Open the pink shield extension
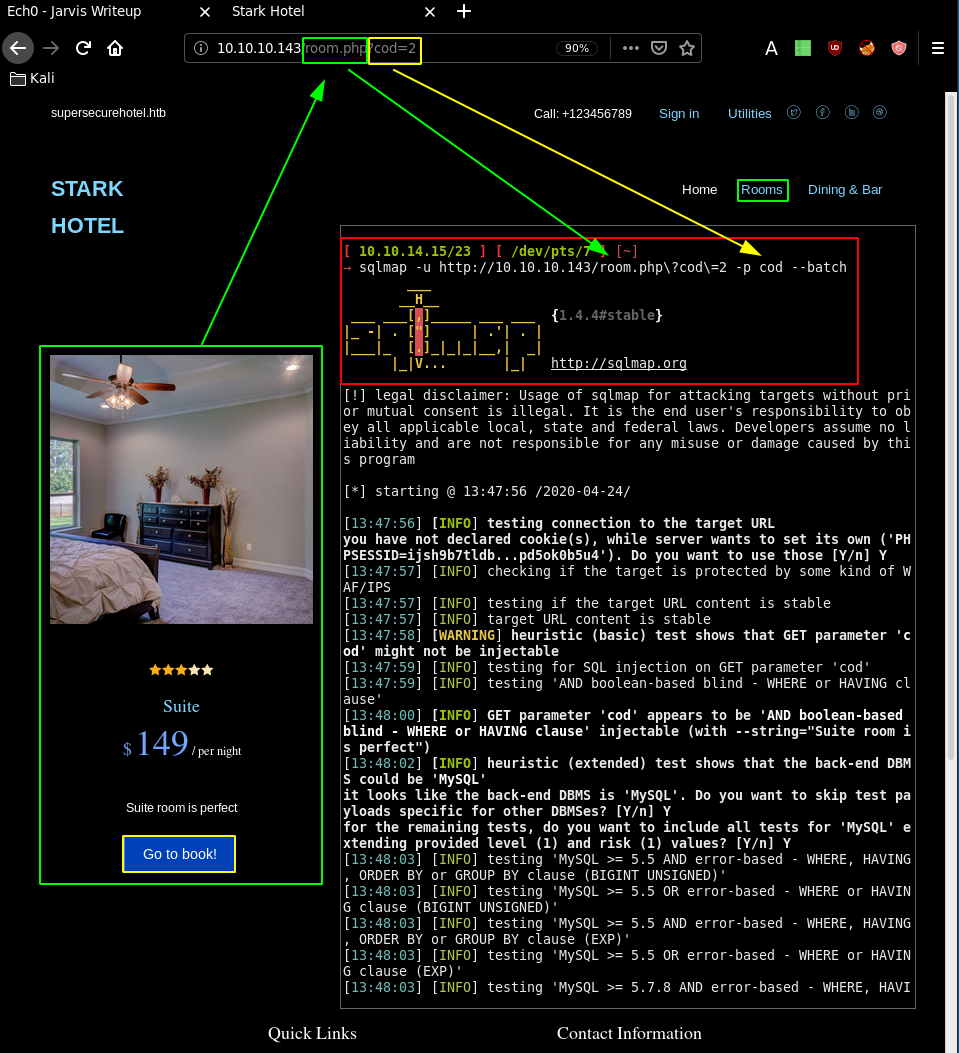 tap(899, 48)
